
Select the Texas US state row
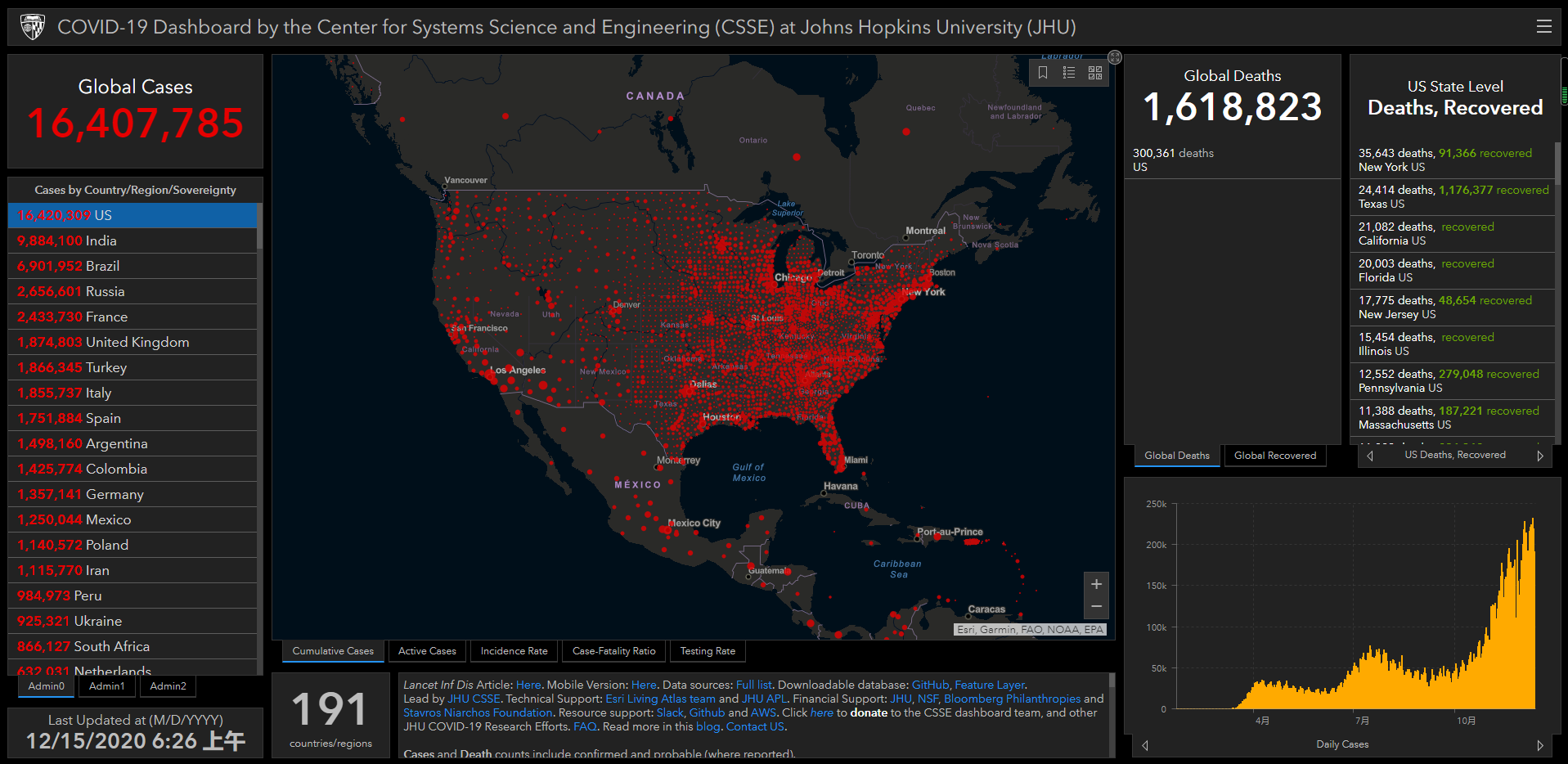1452,197
